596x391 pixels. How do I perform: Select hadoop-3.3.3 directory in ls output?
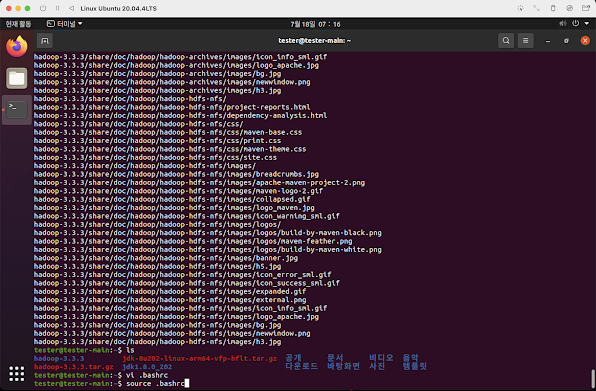point(59,358)
